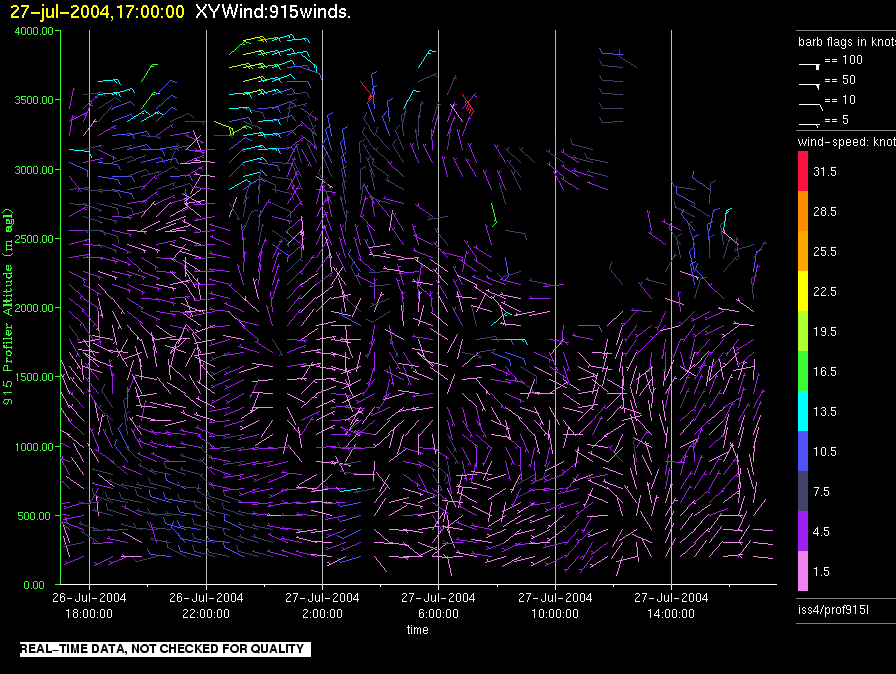The height and width of the screenshot is (674, 896).
Task: Click the 27-Jul-2004 2:00:00 time tick label
Action: coord(322,605)
